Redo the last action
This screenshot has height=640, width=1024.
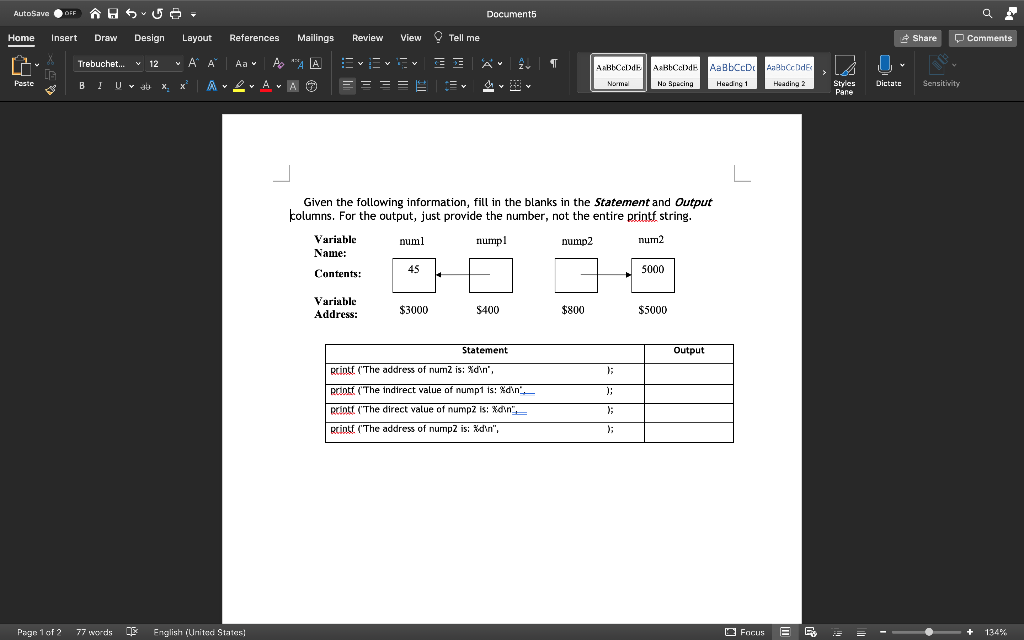[157, 13]
